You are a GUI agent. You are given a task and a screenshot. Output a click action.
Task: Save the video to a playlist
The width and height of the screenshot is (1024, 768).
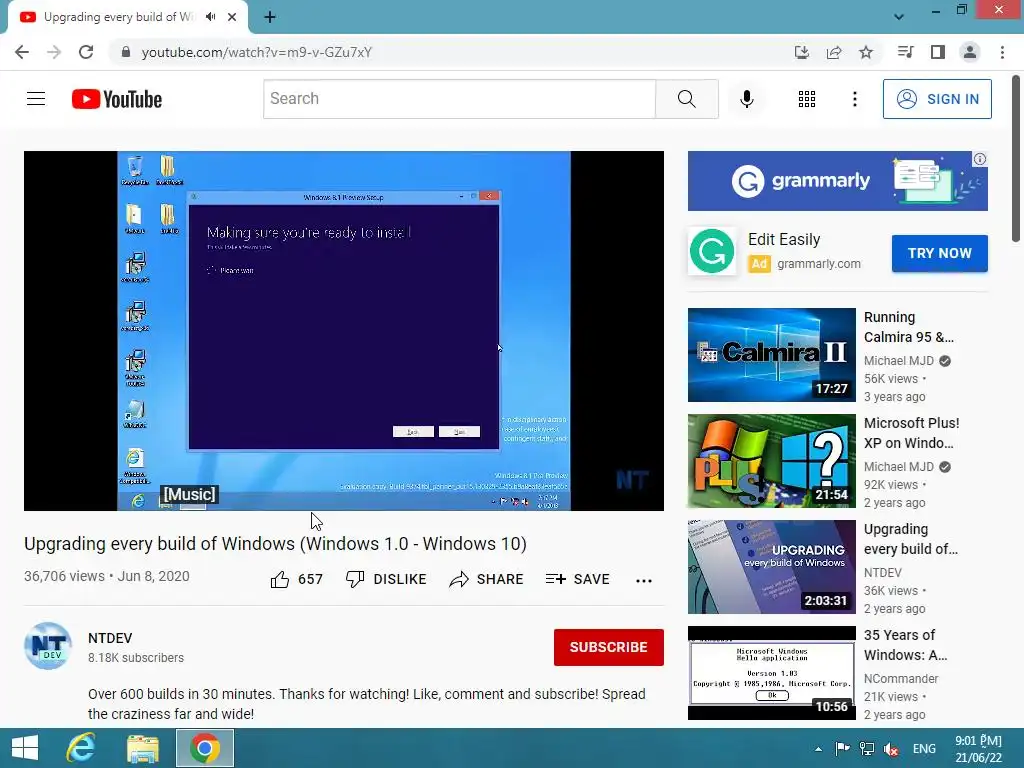tap(577, 579)
